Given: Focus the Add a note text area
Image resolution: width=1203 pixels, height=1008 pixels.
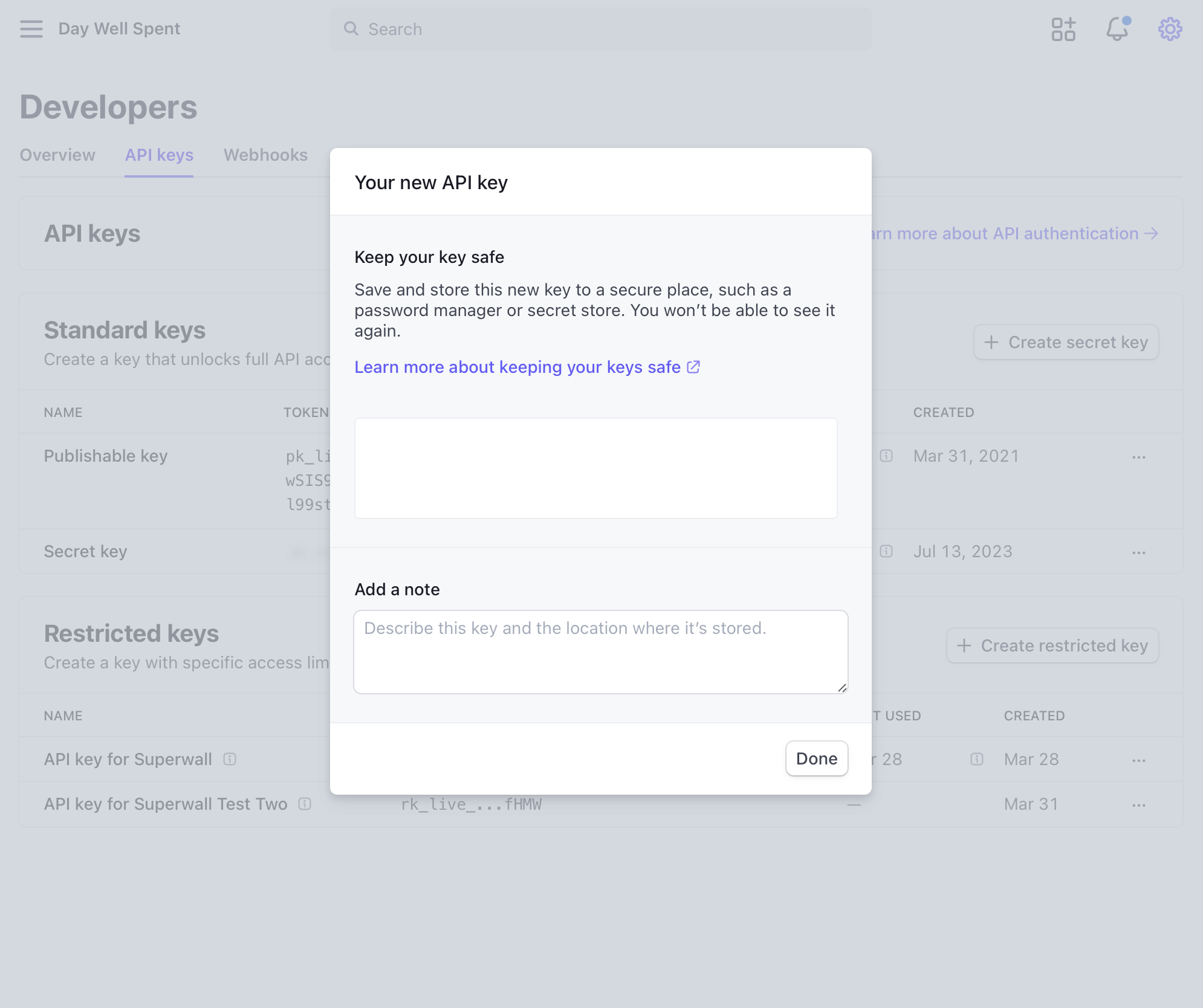Looking at the screenshot, I should tap(600, 651).
